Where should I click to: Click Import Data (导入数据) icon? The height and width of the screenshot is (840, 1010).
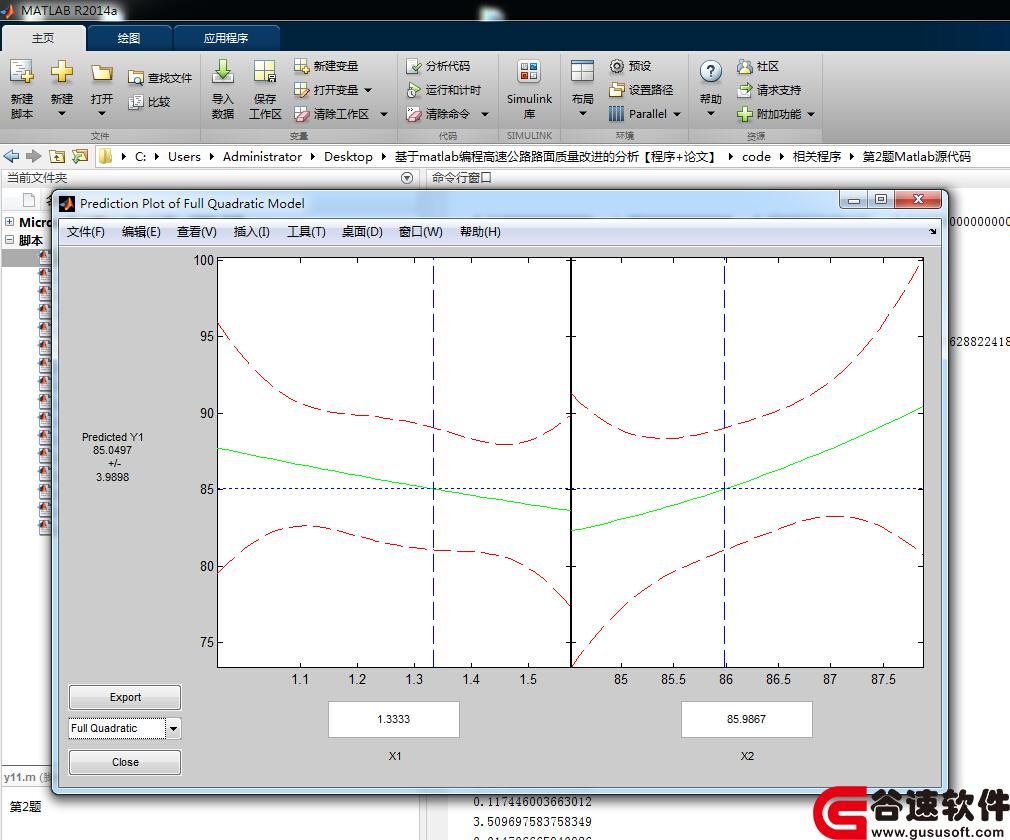click(x=223, y=72)
